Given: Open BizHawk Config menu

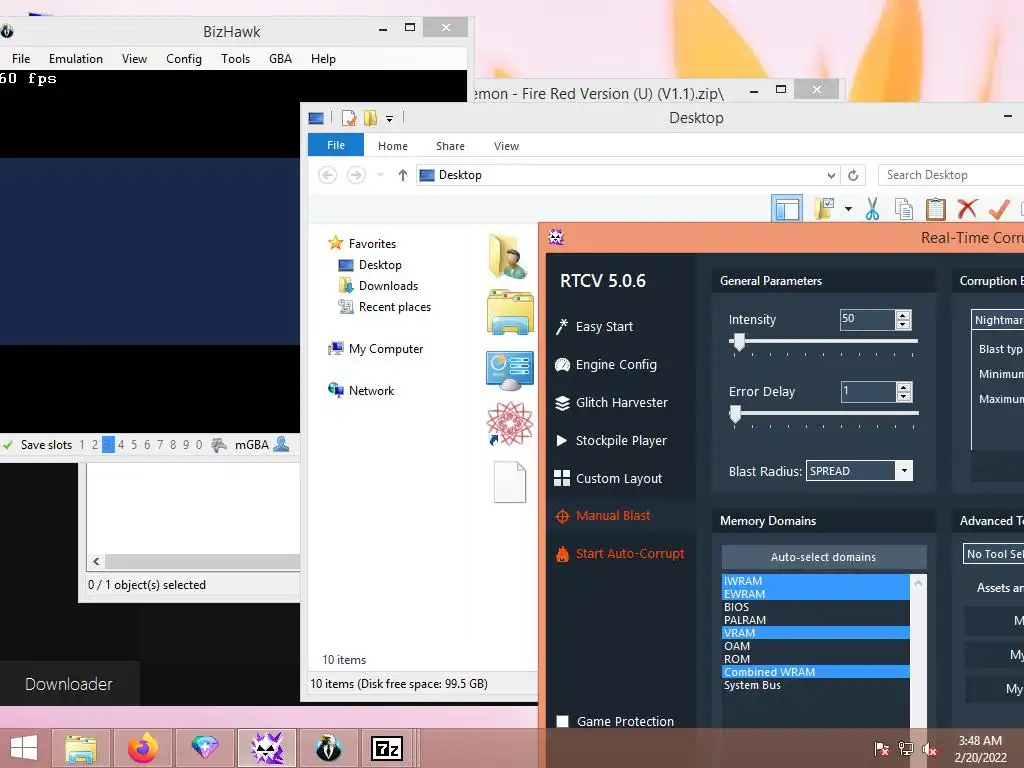Looking at the screenshot, I should pos(184,59).
